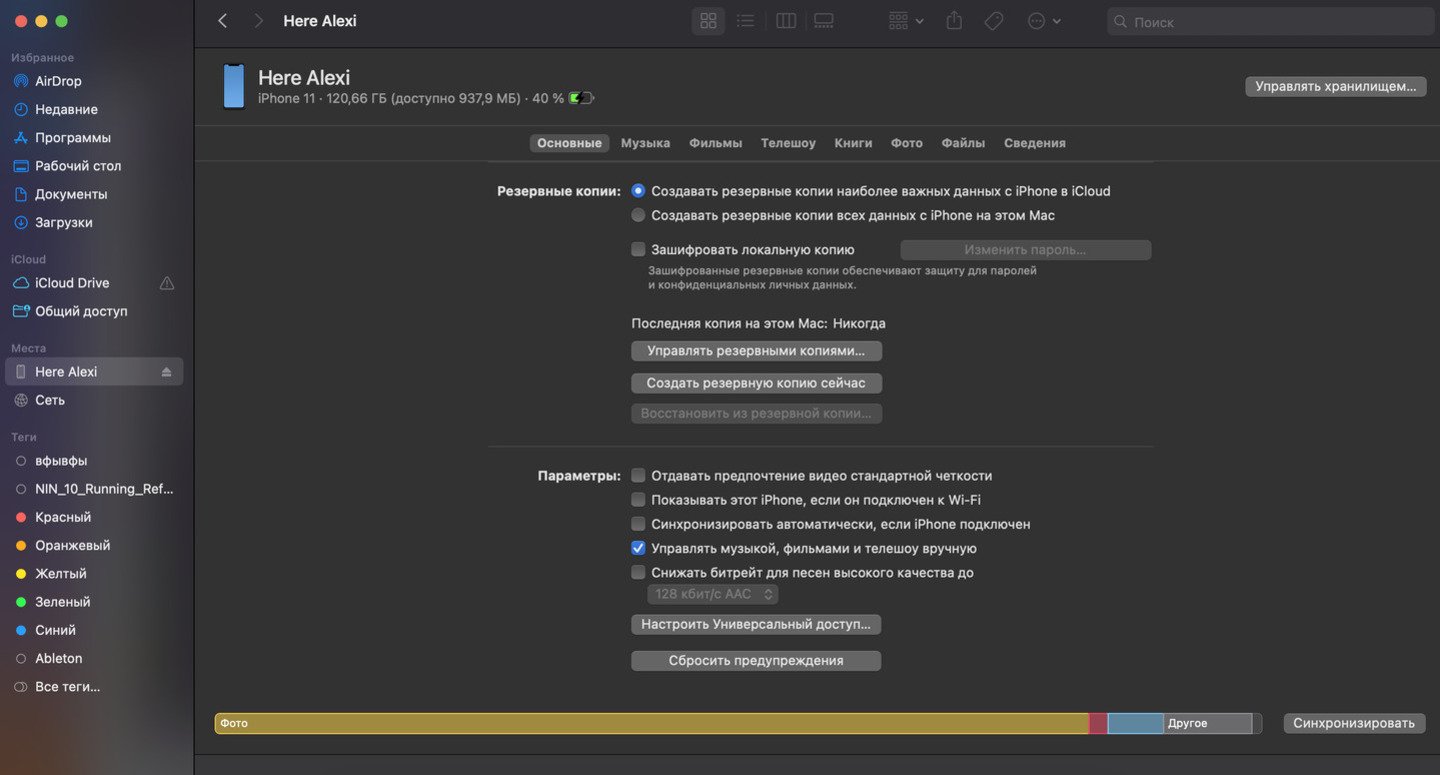Switch to the Фото tab
This screenshot has height=775, width=1440.
click(907, 143)
